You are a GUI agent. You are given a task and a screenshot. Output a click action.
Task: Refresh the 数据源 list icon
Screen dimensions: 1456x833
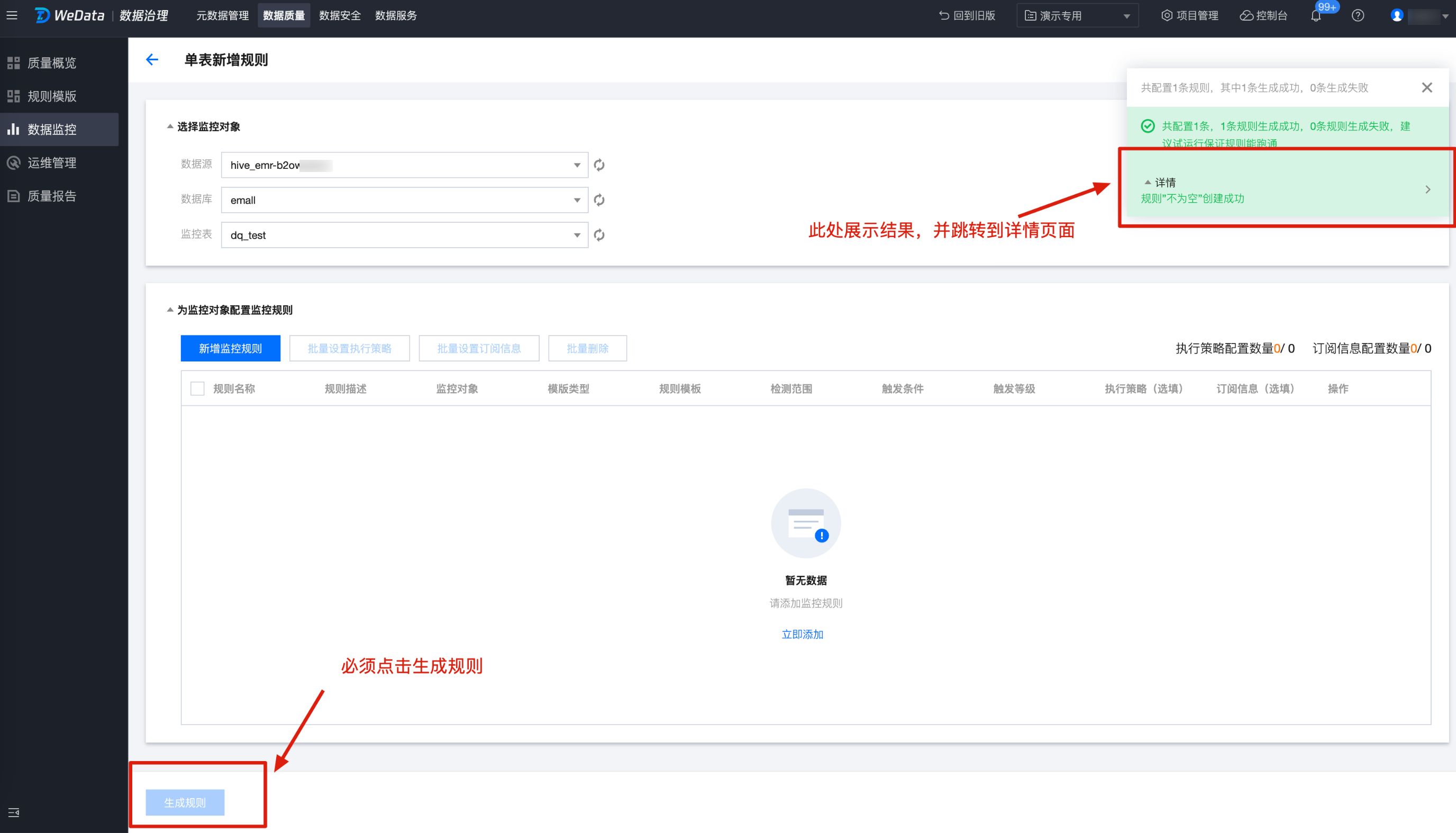click(599, 165)
